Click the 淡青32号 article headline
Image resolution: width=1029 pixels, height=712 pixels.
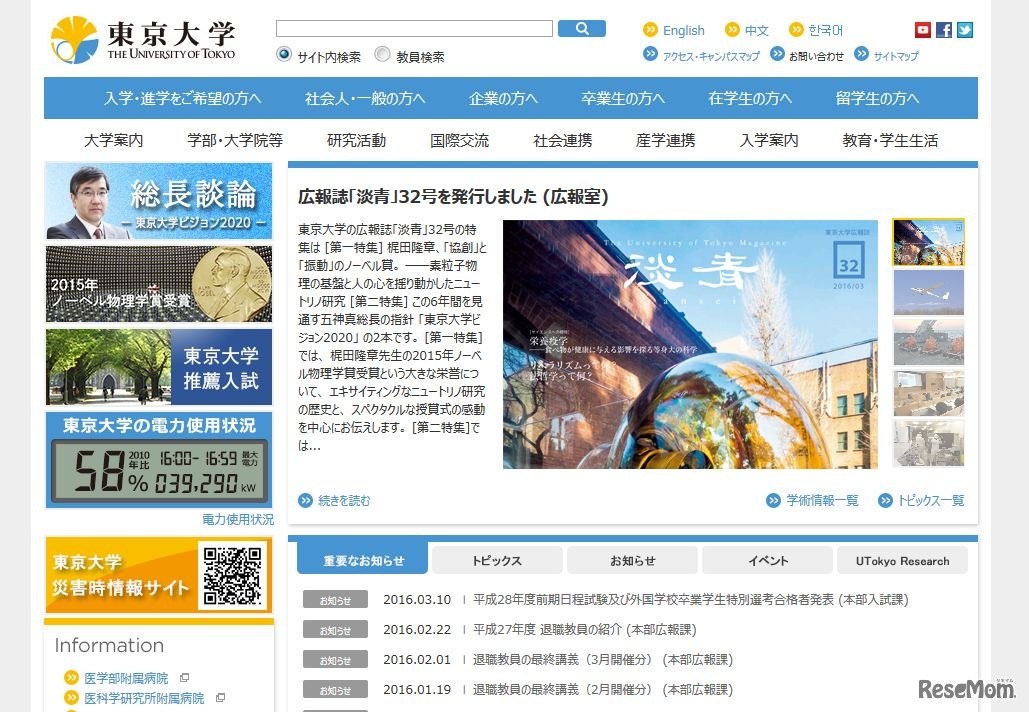pos(453,197)
